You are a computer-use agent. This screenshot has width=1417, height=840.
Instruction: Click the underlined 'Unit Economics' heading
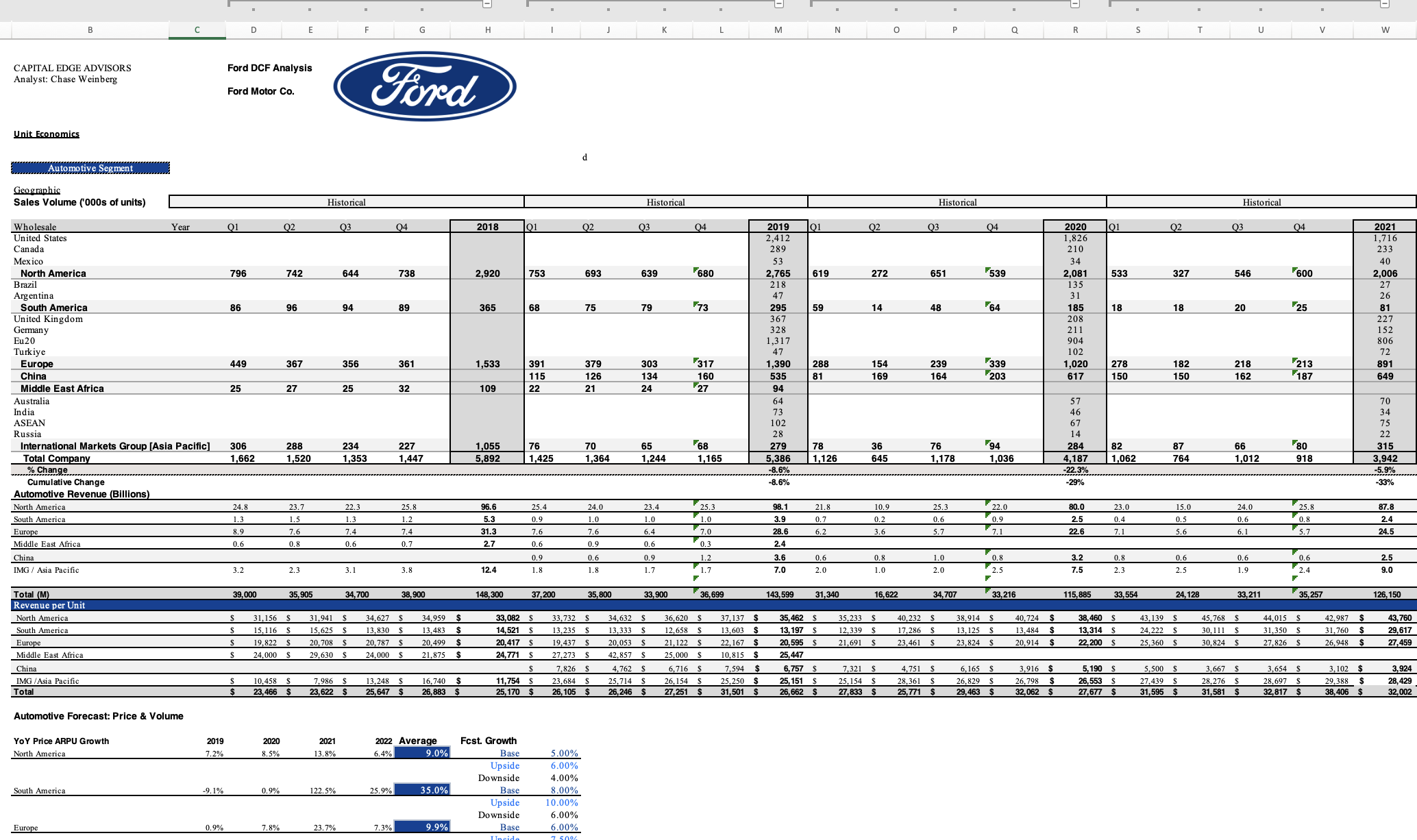click(47, 134)
